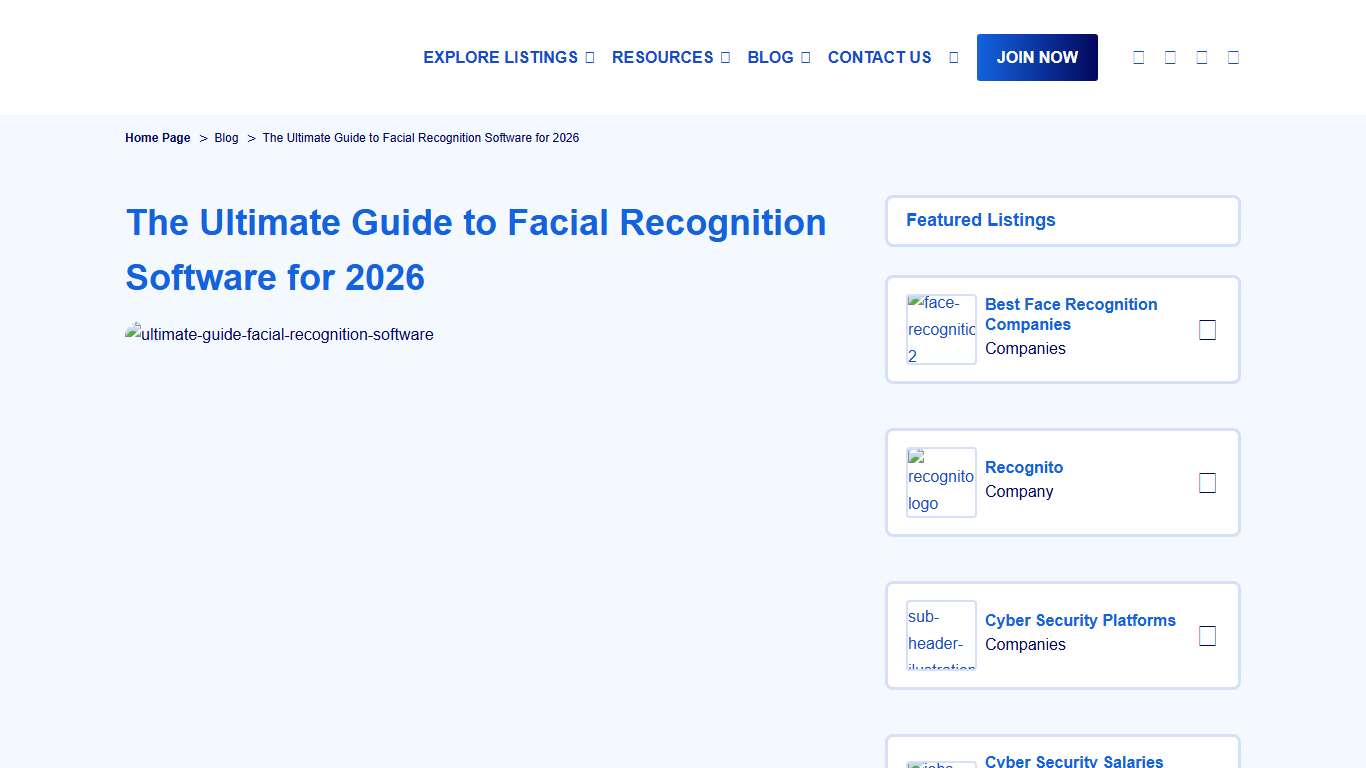Toggle the checkbox for Best Face Recognition Companies
Viewport: 1366px width, 768px height.
coord(1207,329)
